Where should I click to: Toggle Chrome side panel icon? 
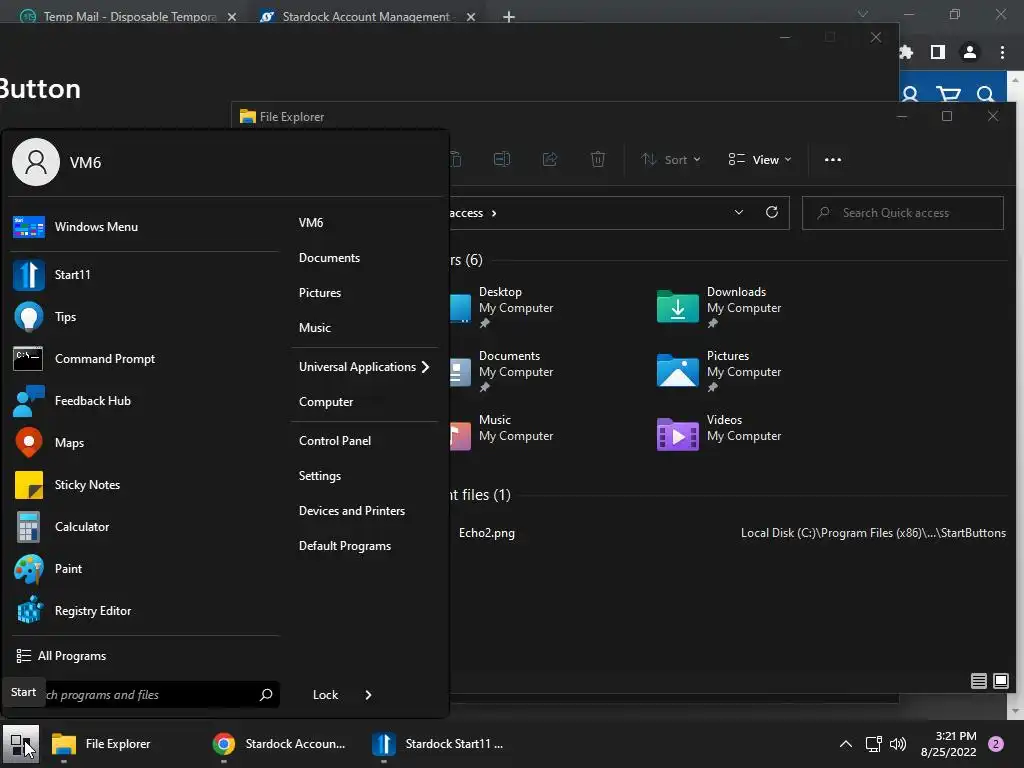pos(938,52)
